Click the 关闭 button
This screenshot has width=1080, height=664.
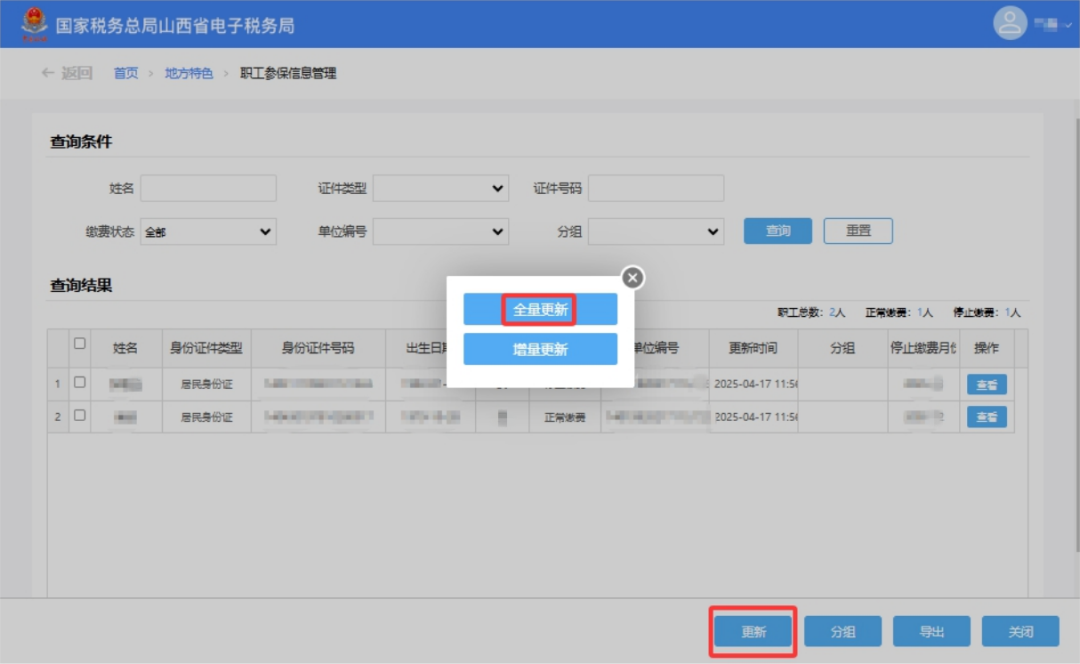(1020, 632)
